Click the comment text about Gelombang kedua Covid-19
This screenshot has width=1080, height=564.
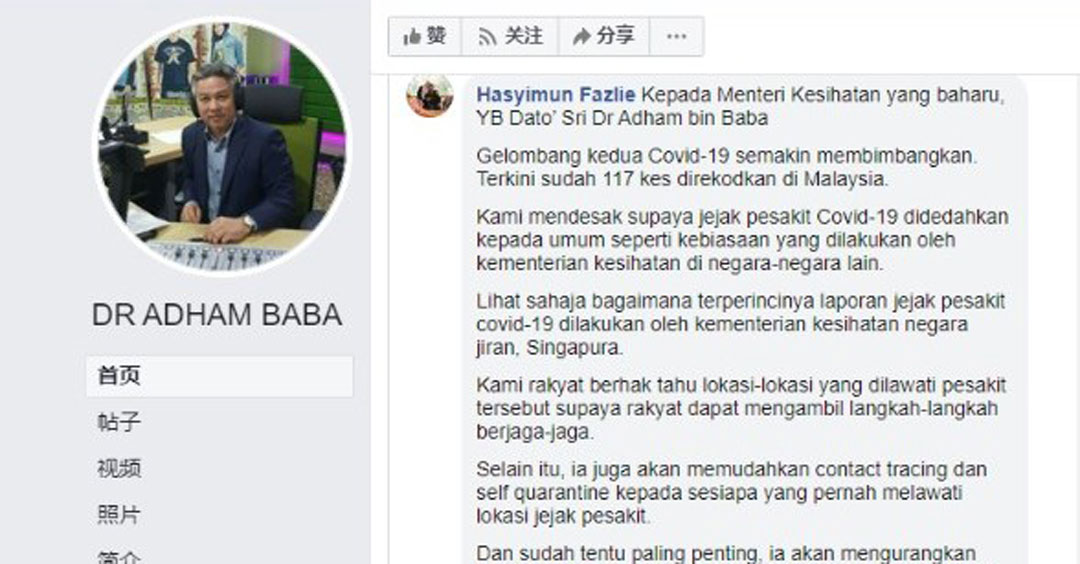point(727,167)
